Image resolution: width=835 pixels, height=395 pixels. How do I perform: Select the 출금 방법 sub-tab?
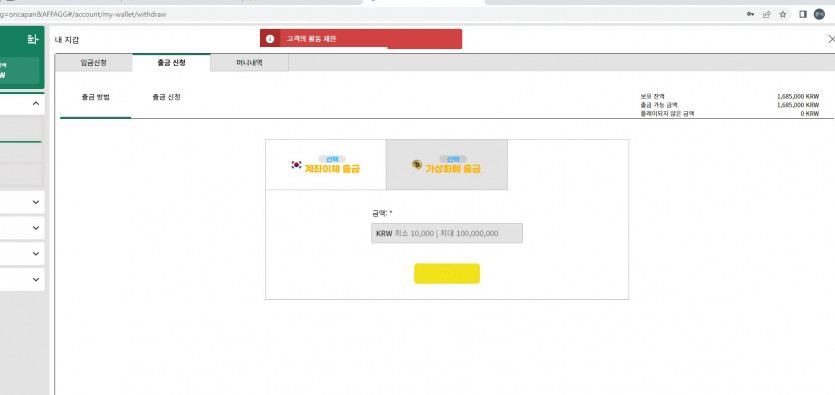coord(96,98)
